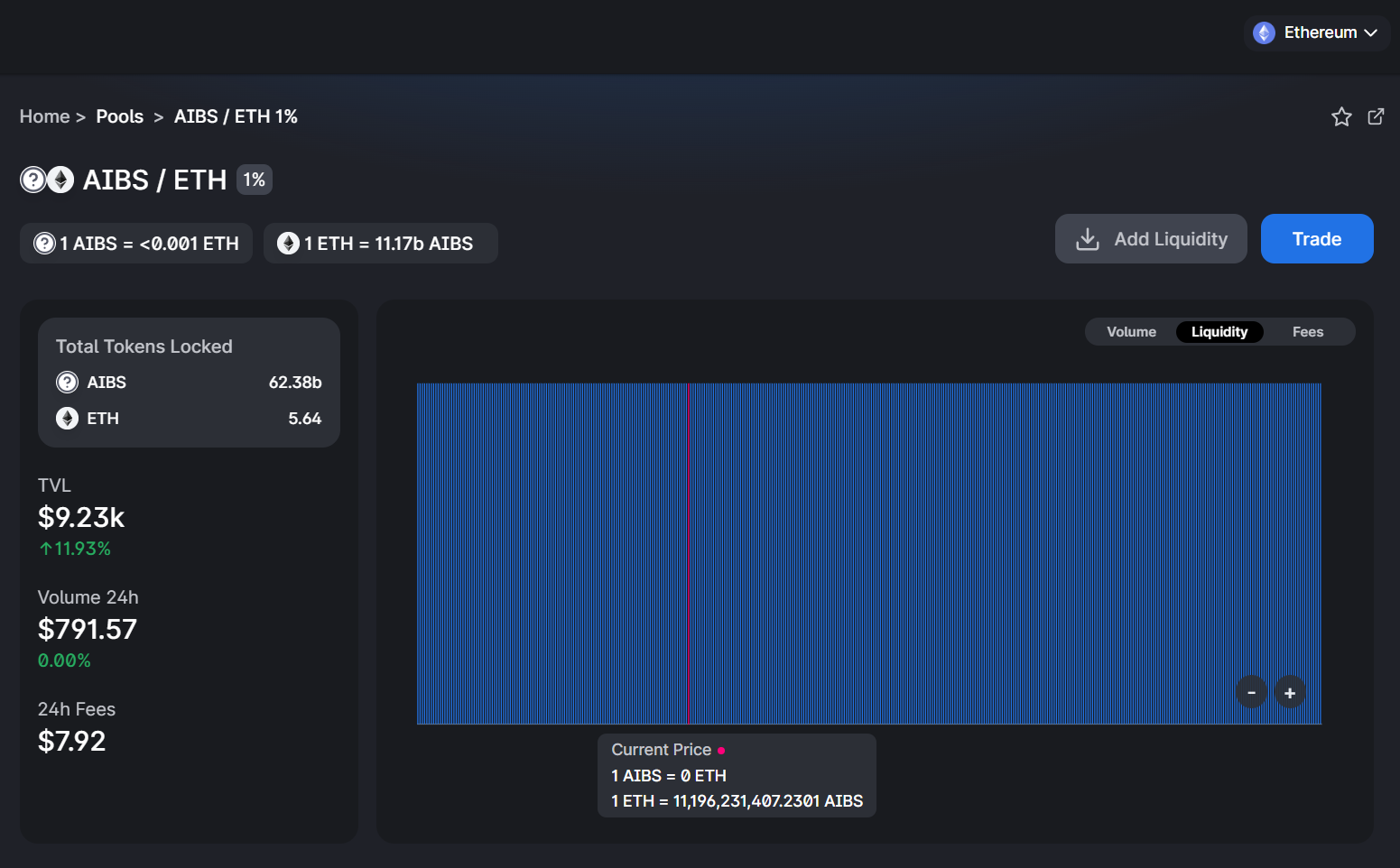
Task: Click the ETH icon in ETH price chip
Action: [x=288, y=244]
